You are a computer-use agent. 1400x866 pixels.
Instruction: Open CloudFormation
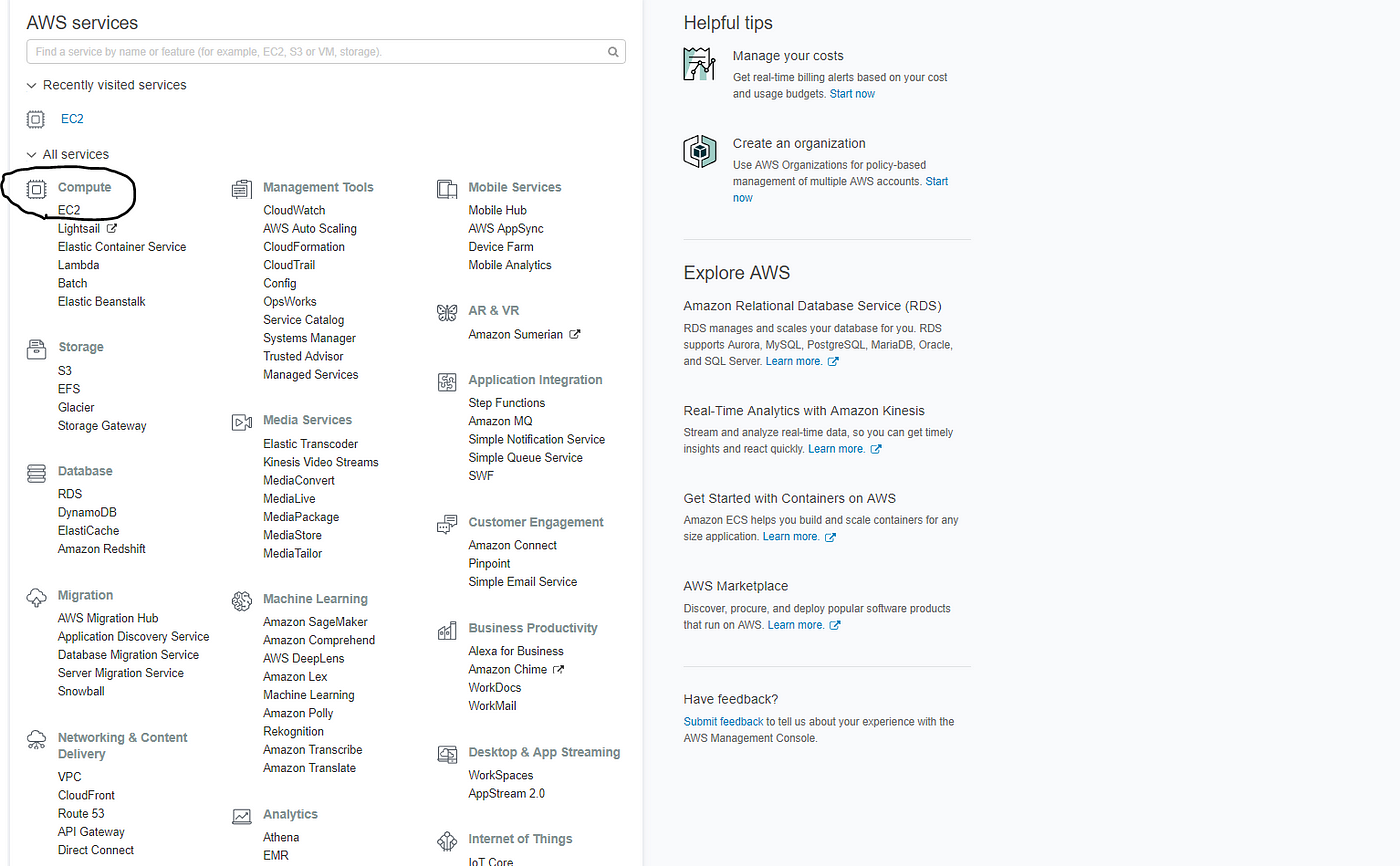[x=304, y=247]
